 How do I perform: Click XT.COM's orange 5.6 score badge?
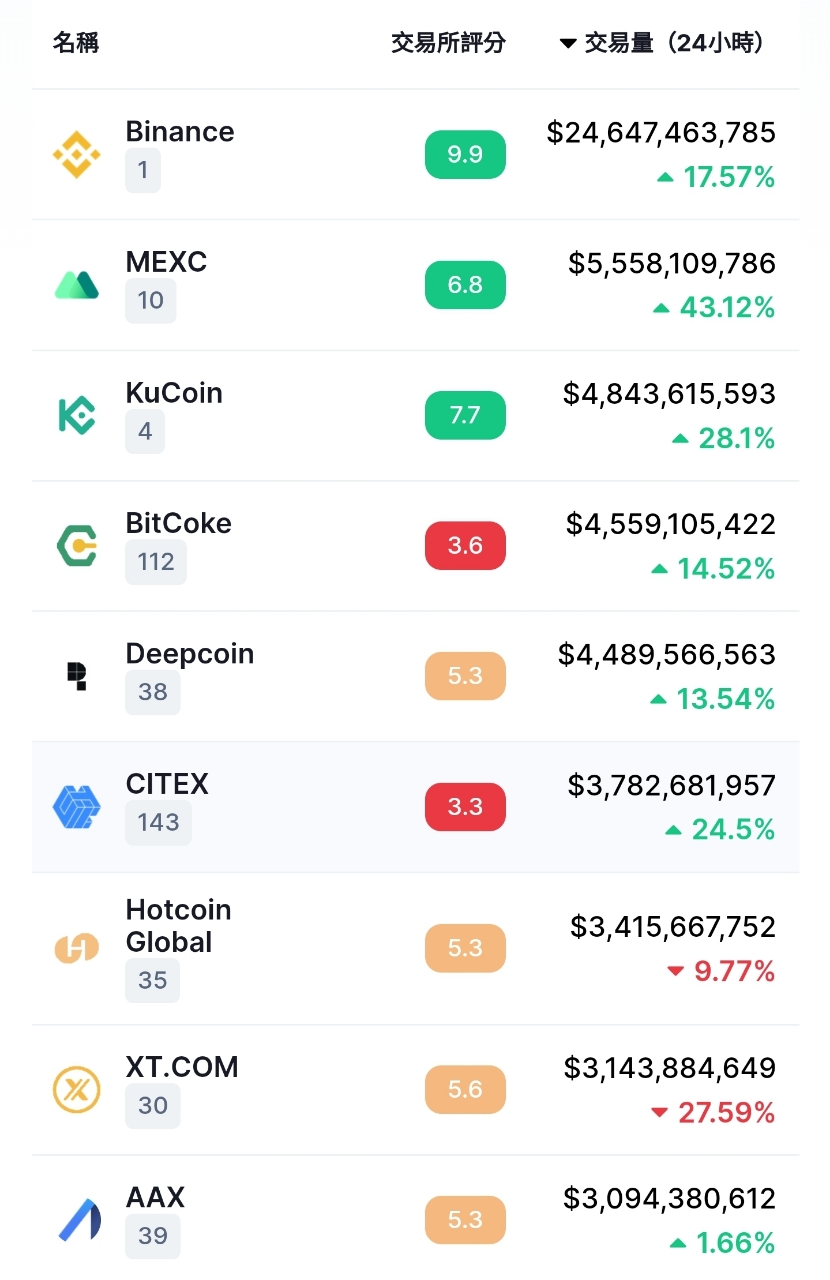click(465, 1090)
